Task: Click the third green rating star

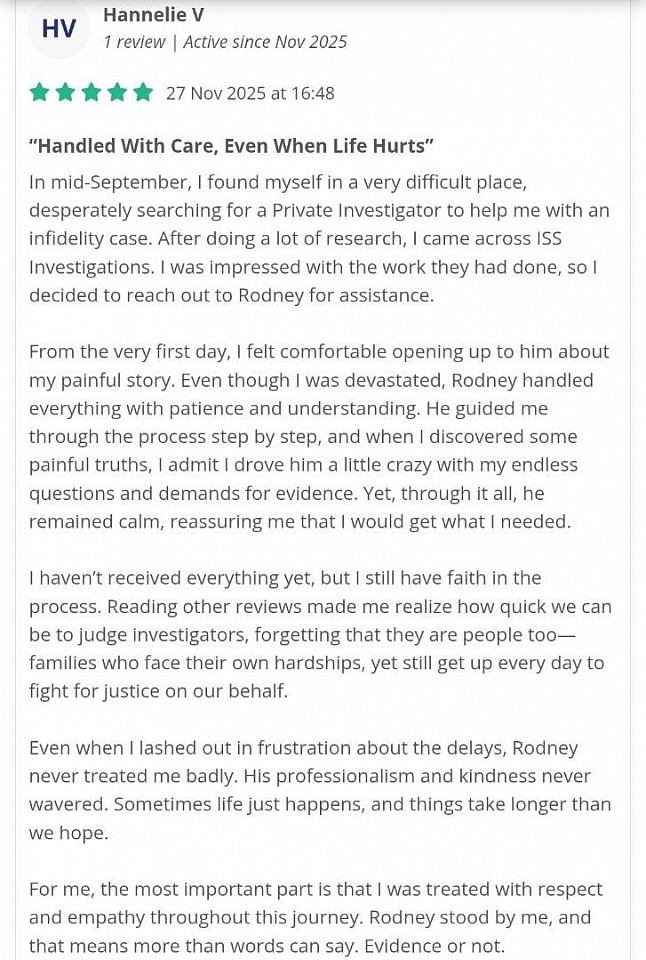Action: click(x=91, y=93)
